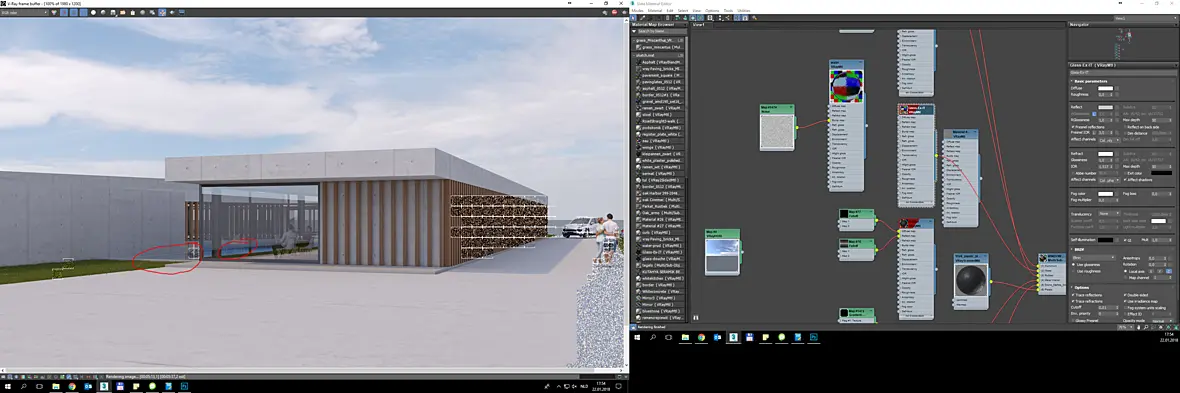Image resolution: width=1180 pixels, height=393 pixels.
Task: Click the save image disk icon in frame buffer
Action: pos(113,12)
